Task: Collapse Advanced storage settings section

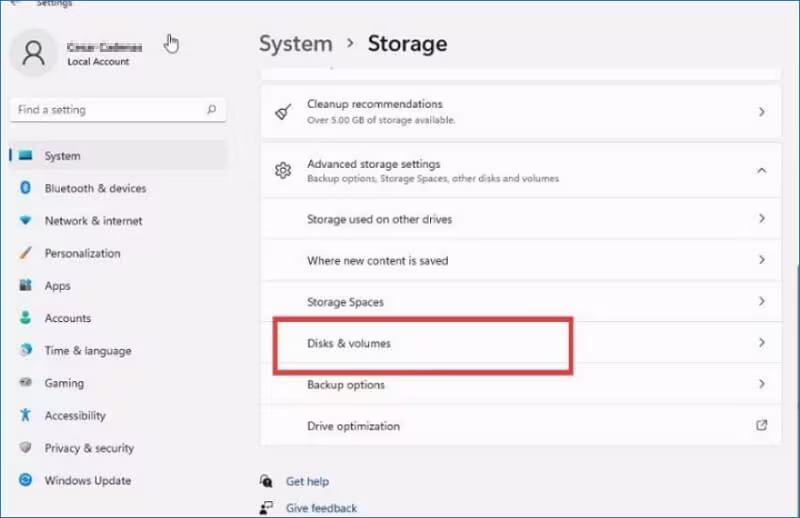Action: click(x=761, y=171)
